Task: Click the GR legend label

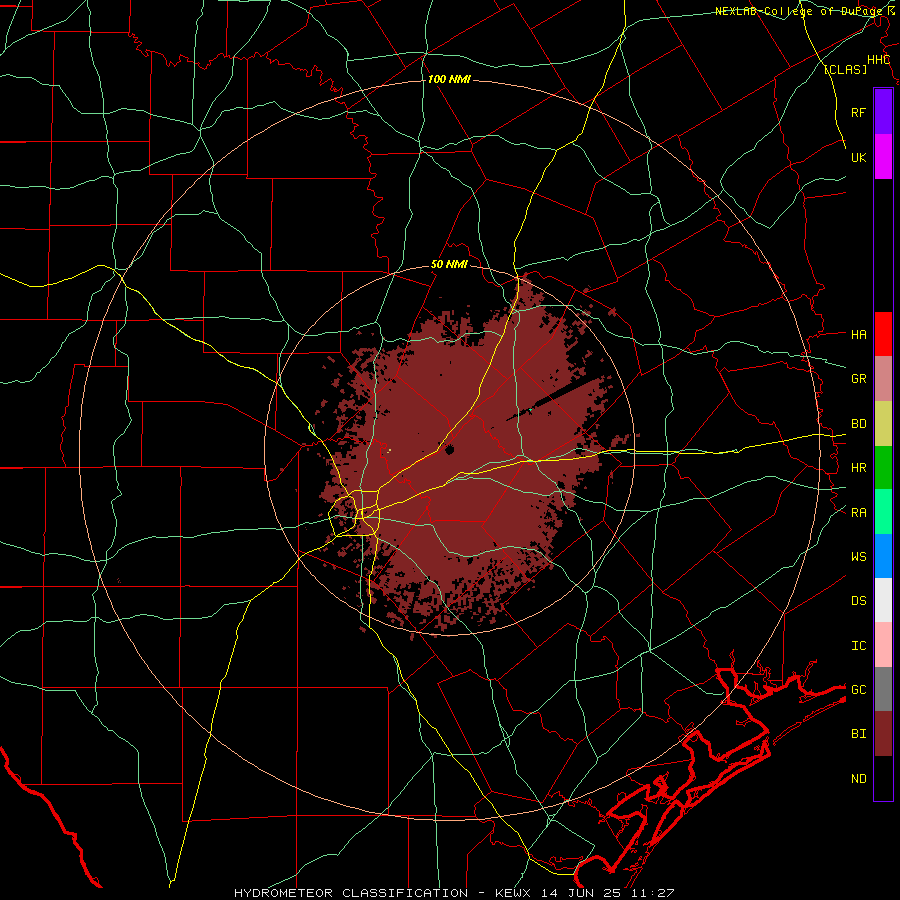Action: [858, 379]
